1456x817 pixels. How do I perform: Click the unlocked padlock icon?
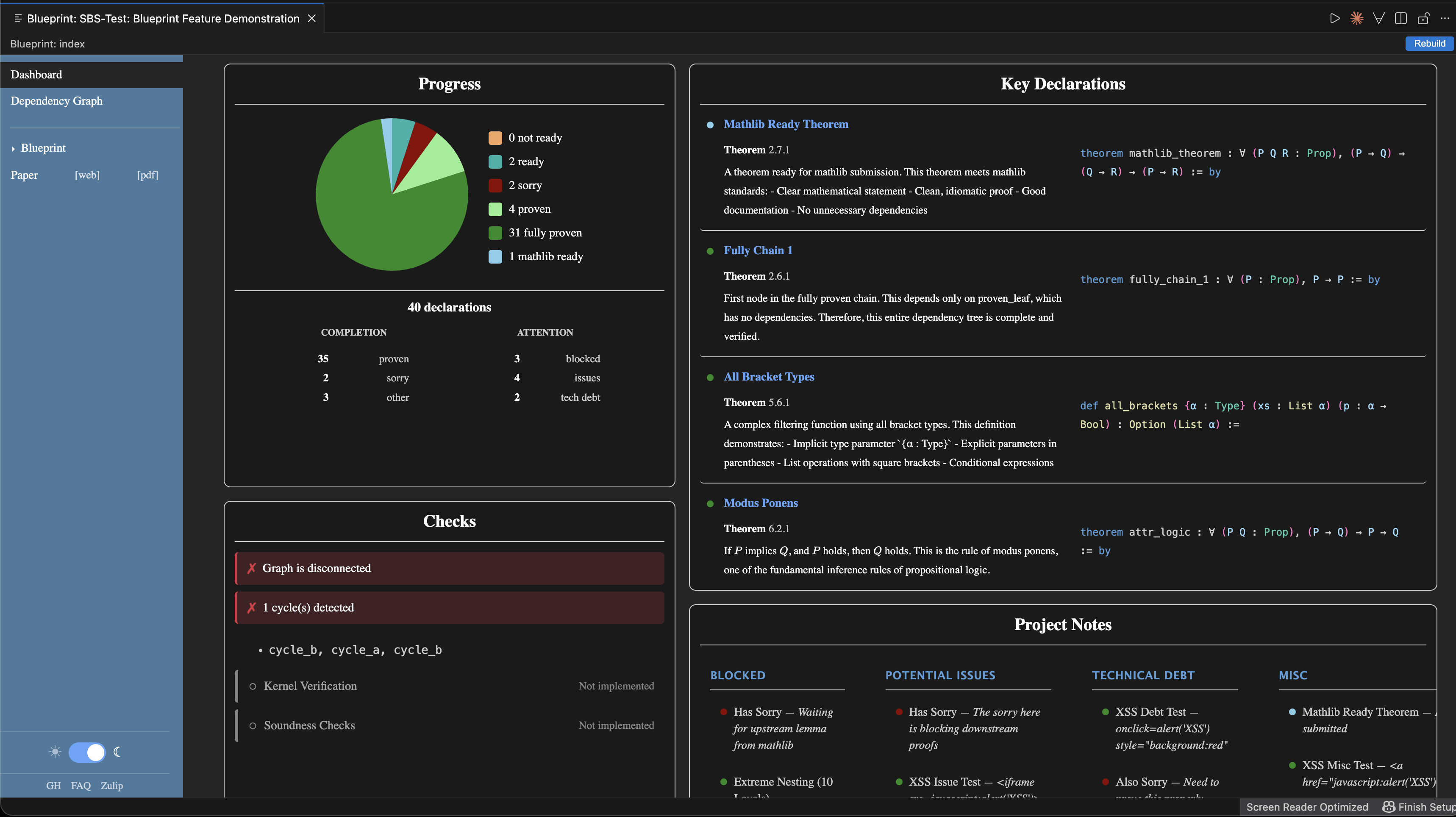coord(1423,19)
